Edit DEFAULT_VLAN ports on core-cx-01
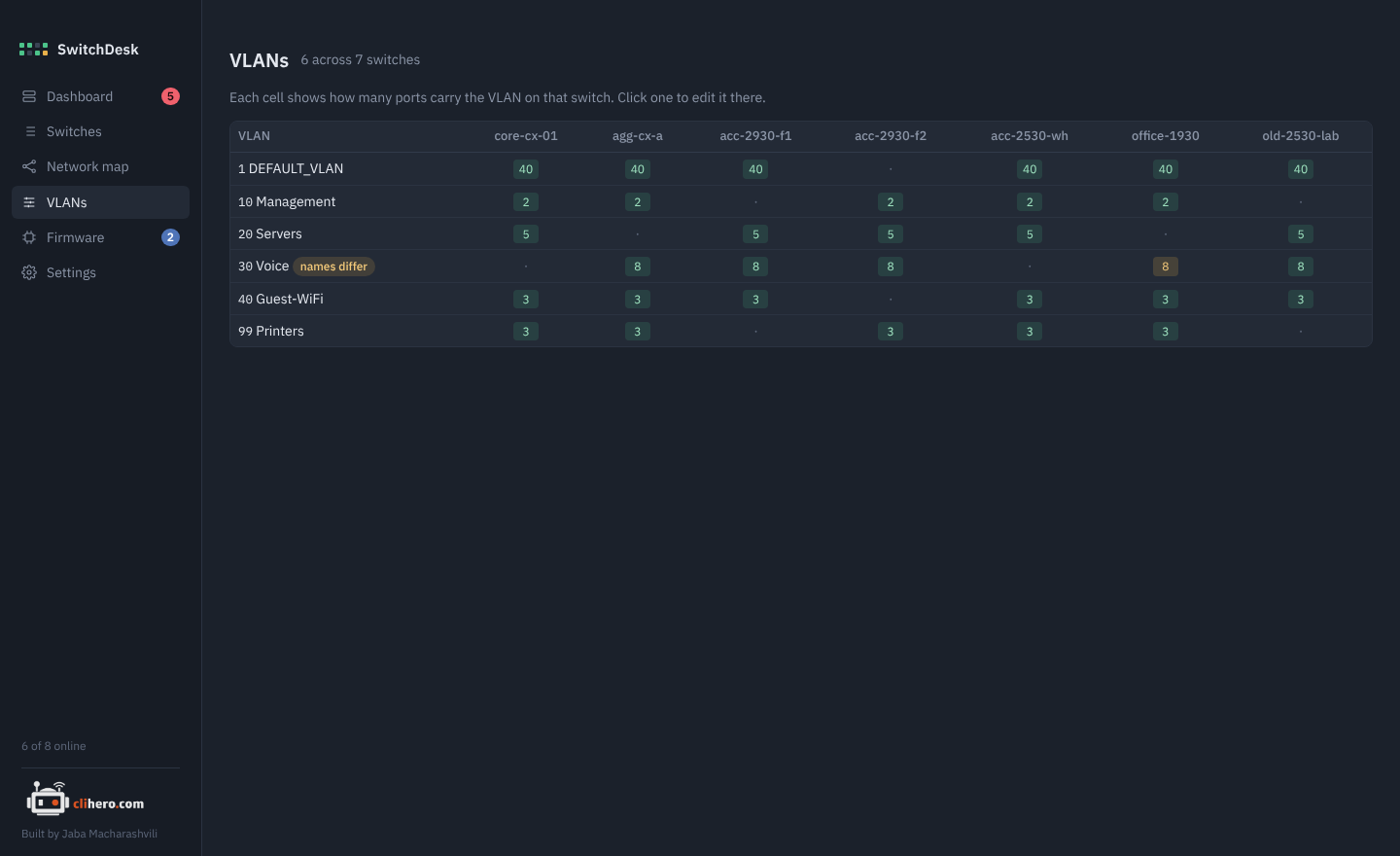Viewport: 1400px width, 856px height. point(526,169)
